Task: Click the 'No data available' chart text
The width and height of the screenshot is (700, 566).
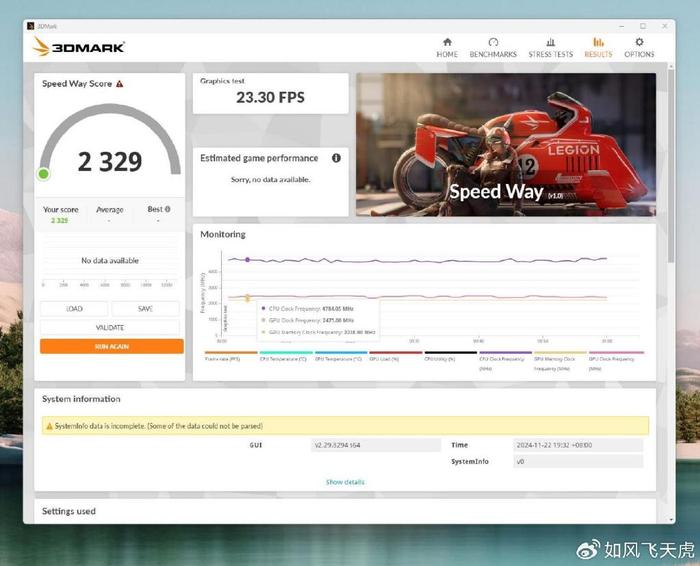Action: 110,260
